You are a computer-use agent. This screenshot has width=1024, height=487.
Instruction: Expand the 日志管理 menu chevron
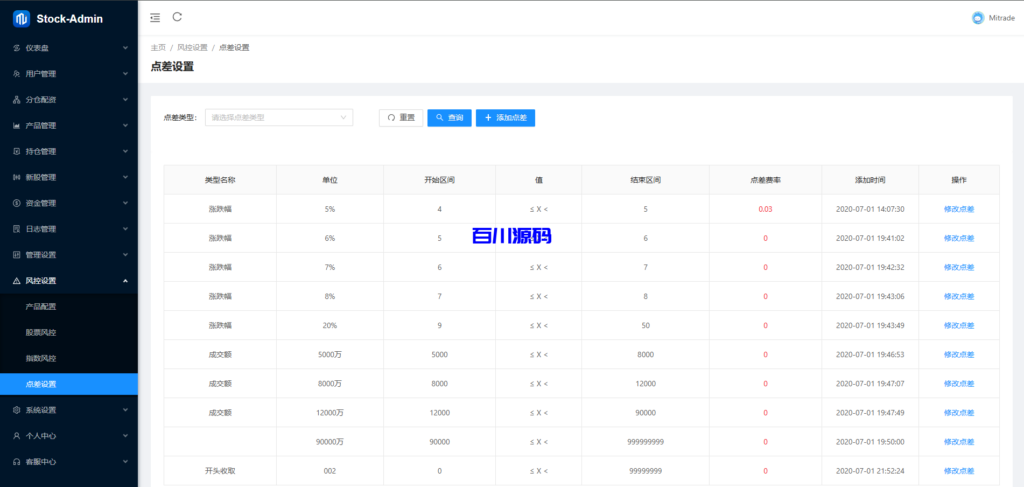tap(125, 229)
